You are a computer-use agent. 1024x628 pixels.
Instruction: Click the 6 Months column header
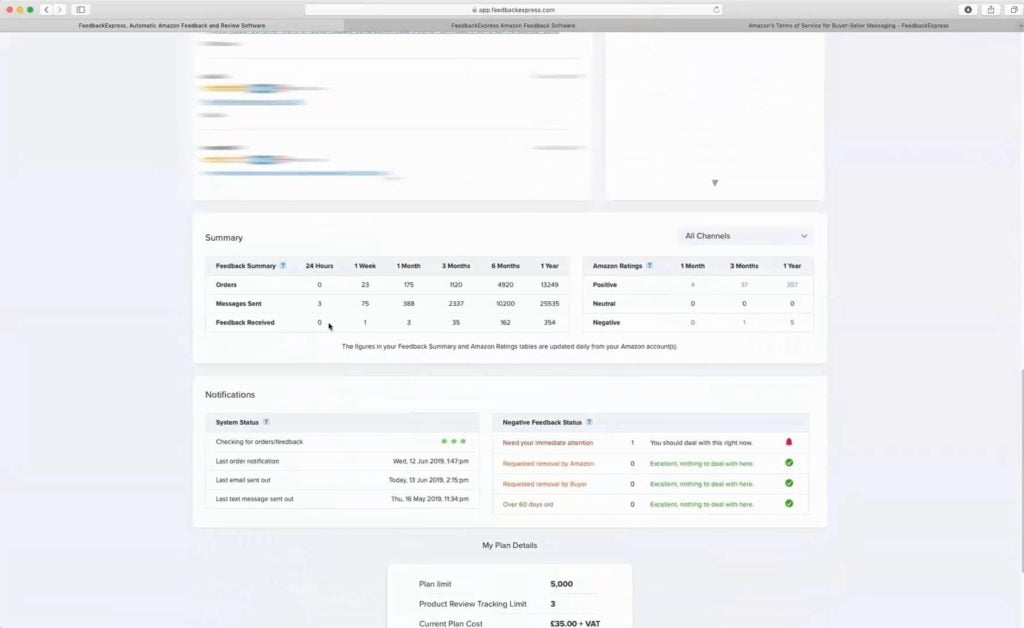(505, 266)
